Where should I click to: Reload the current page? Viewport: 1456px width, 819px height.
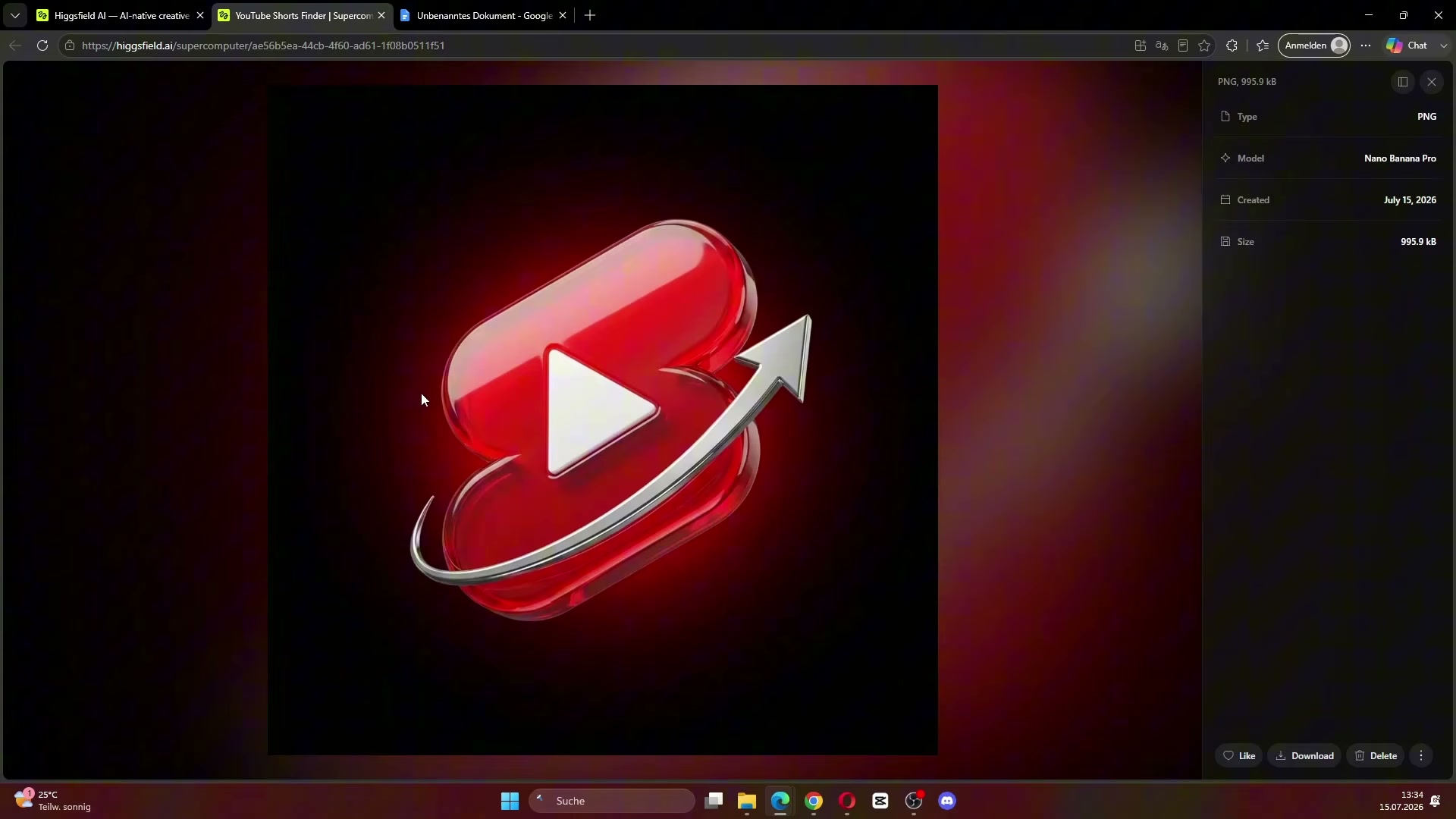coord(42,45)
